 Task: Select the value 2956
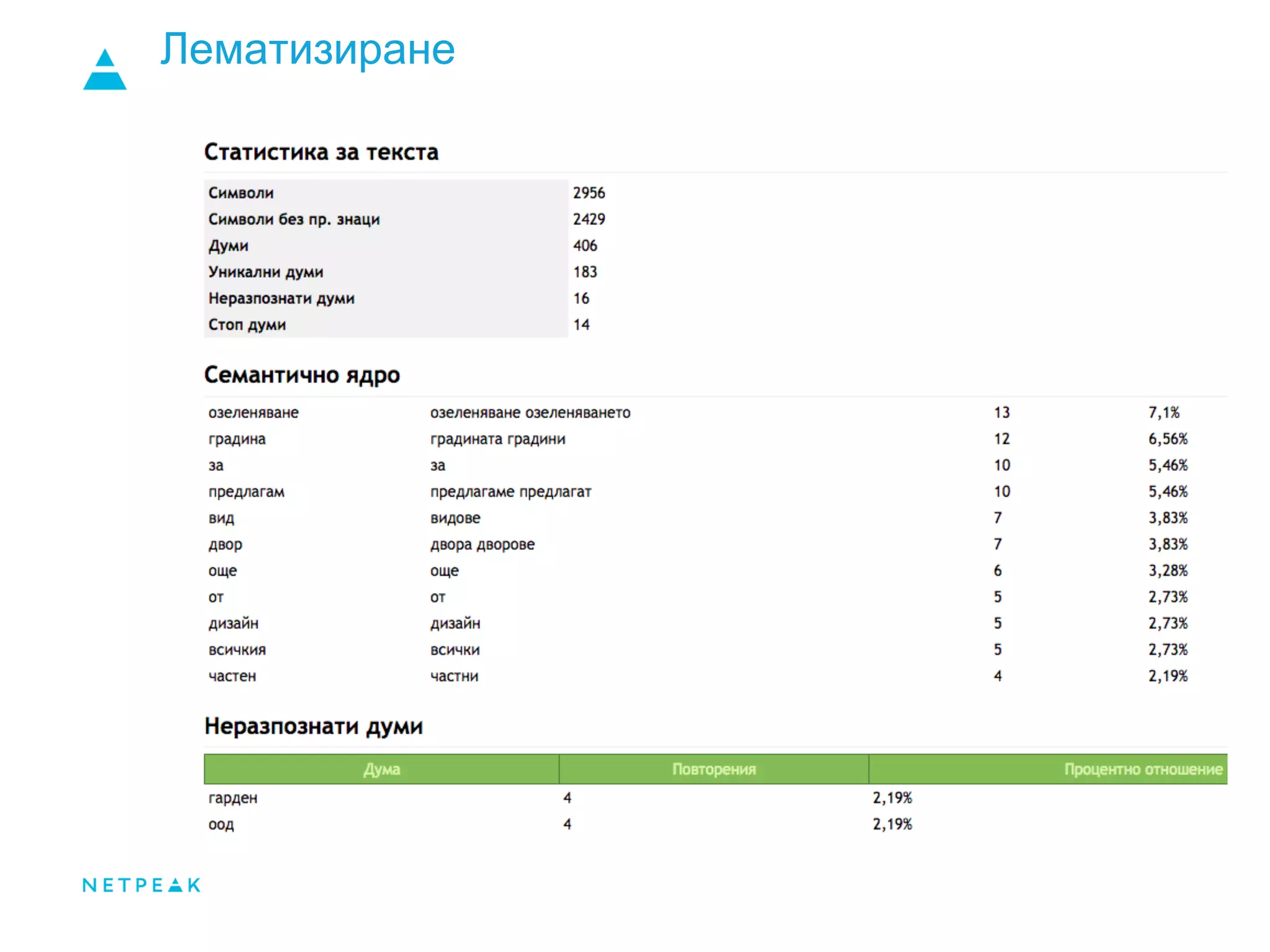click(588, 193)
